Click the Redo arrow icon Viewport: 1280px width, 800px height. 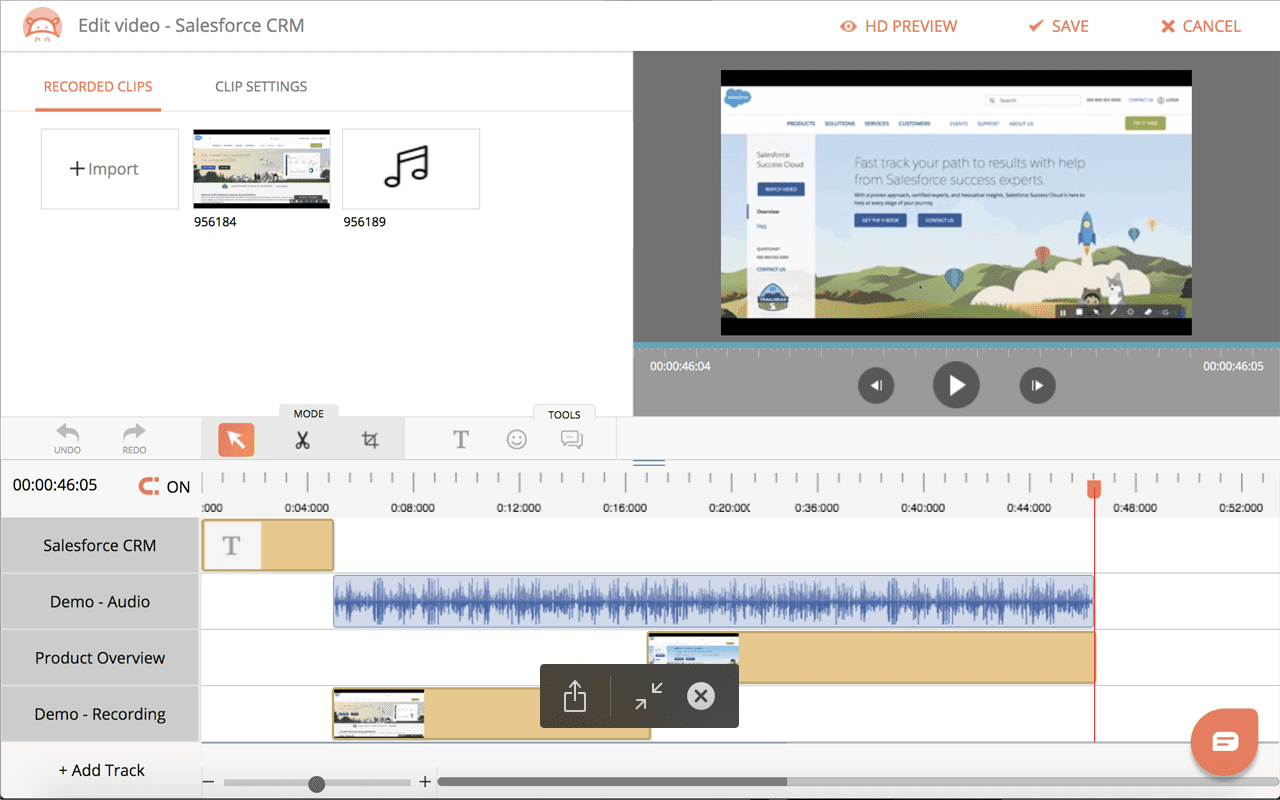click(134, 433)
